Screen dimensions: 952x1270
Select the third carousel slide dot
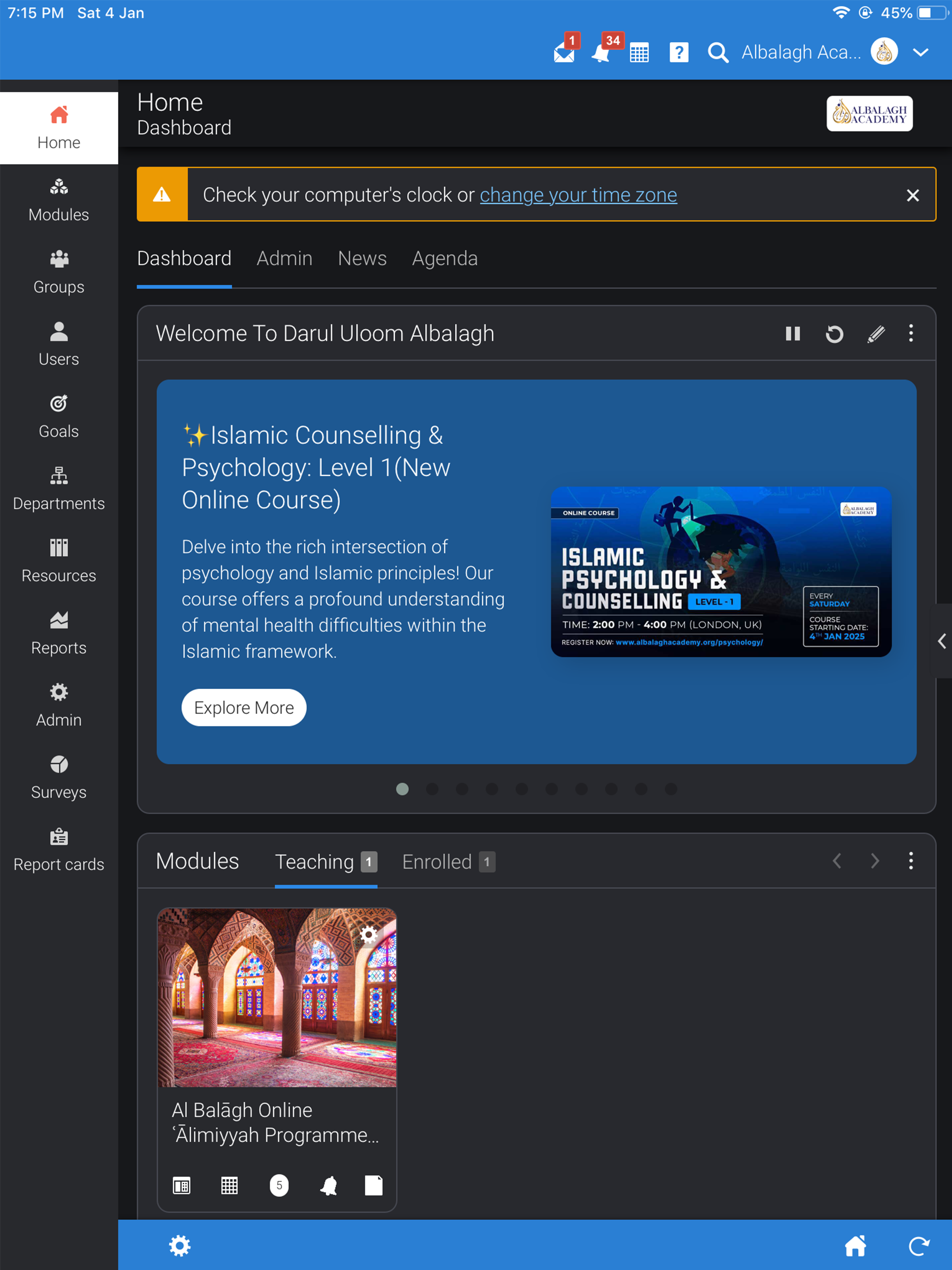point(462,789)
